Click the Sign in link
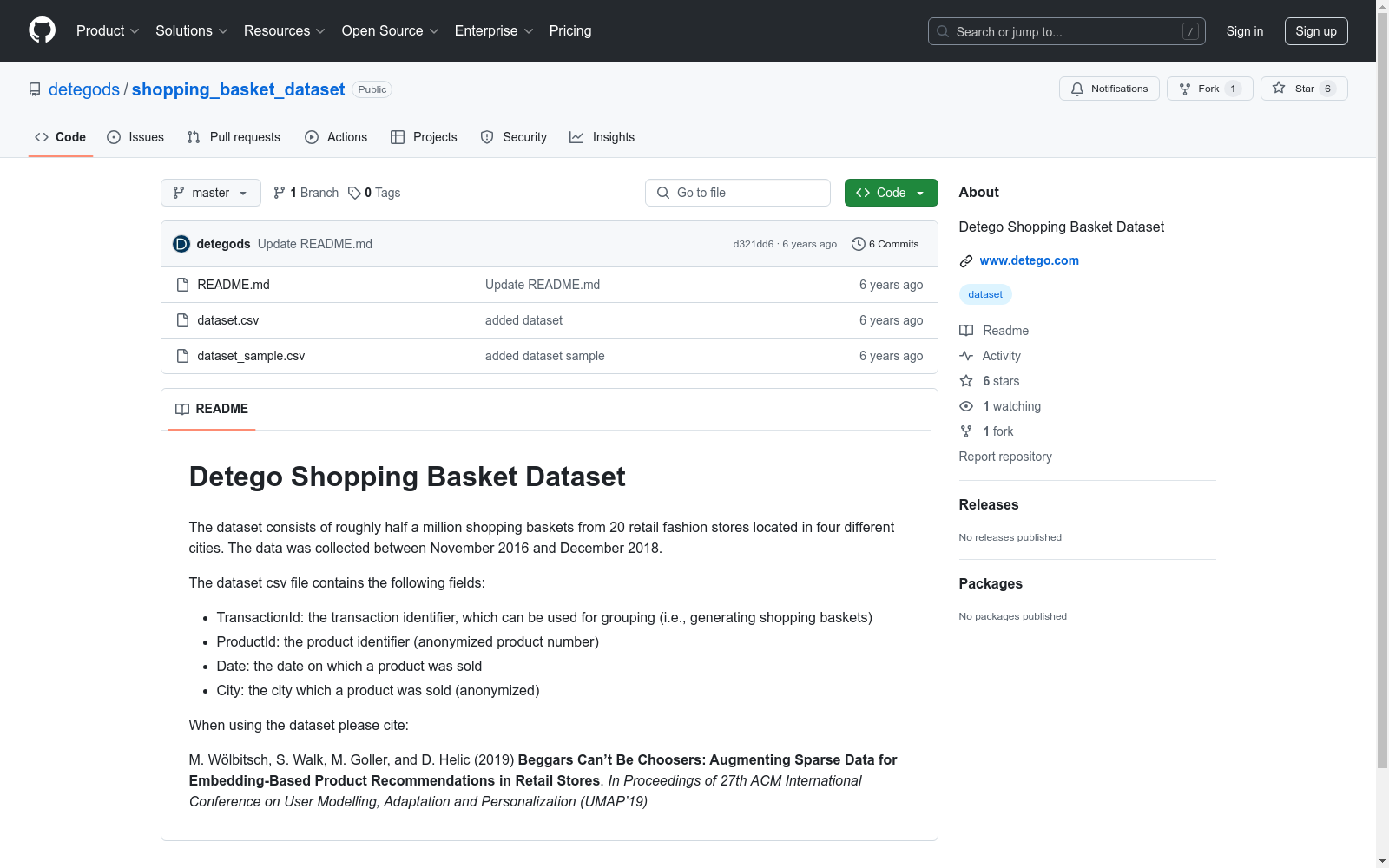This screenshot has height=868, width=1389. 1245,31
